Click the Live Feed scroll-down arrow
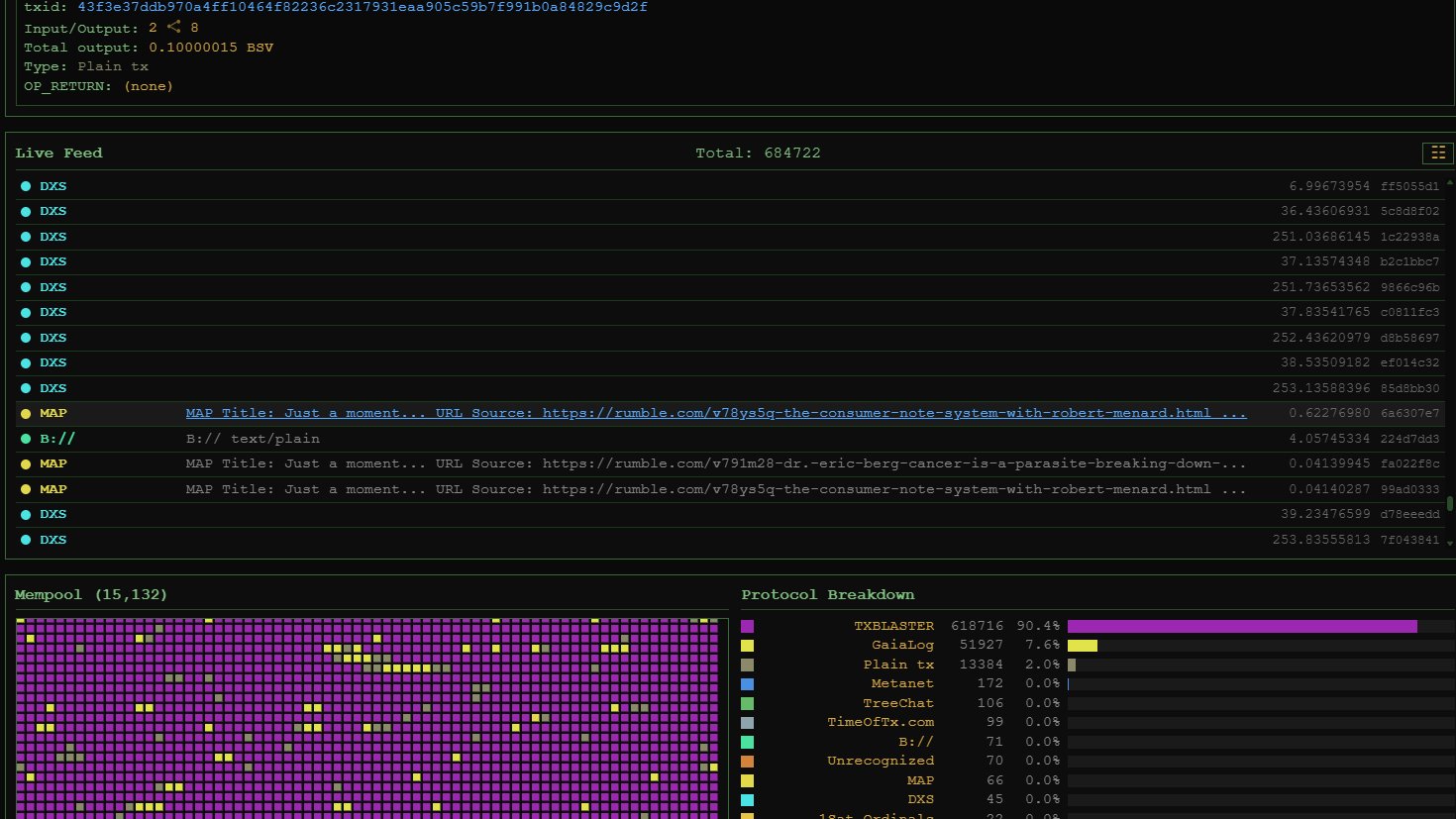Image resolution: width=1456 pixels, height=819 pixels. (1450, 543)
